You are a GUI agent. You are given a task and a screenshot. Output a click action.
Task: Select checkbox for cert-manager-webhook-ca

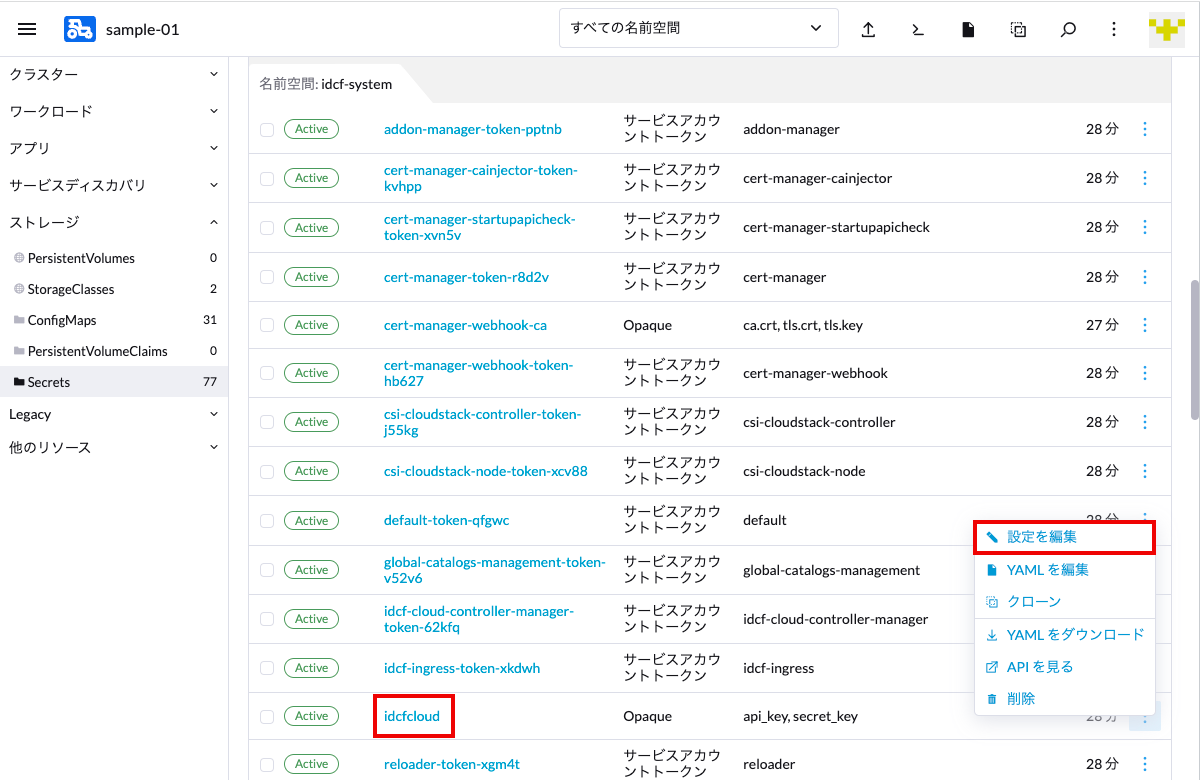tap(267, 325)
